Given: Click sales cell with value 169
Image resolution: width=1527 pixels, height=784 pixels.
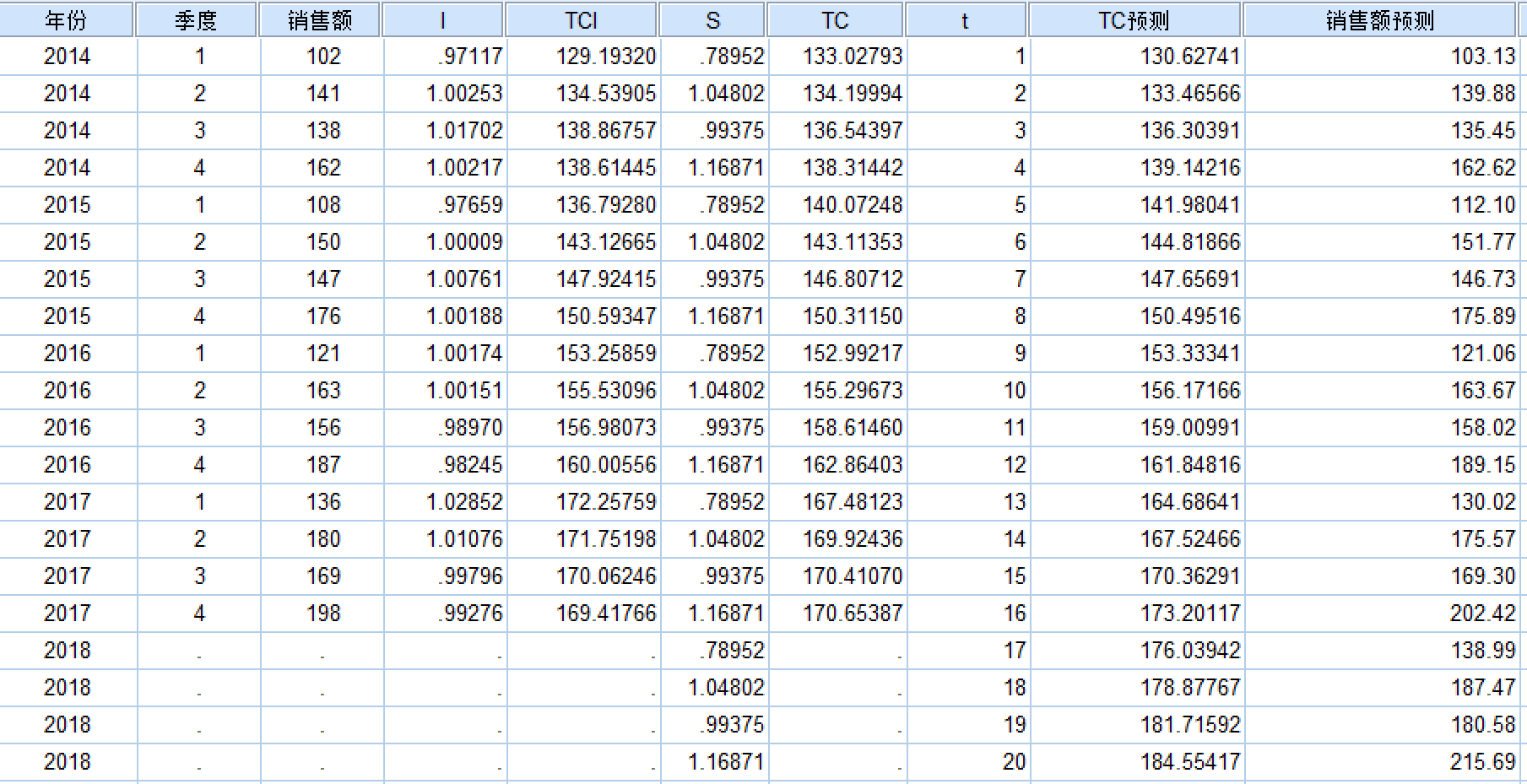Looking at the screenshot, I should coord(322,576).
